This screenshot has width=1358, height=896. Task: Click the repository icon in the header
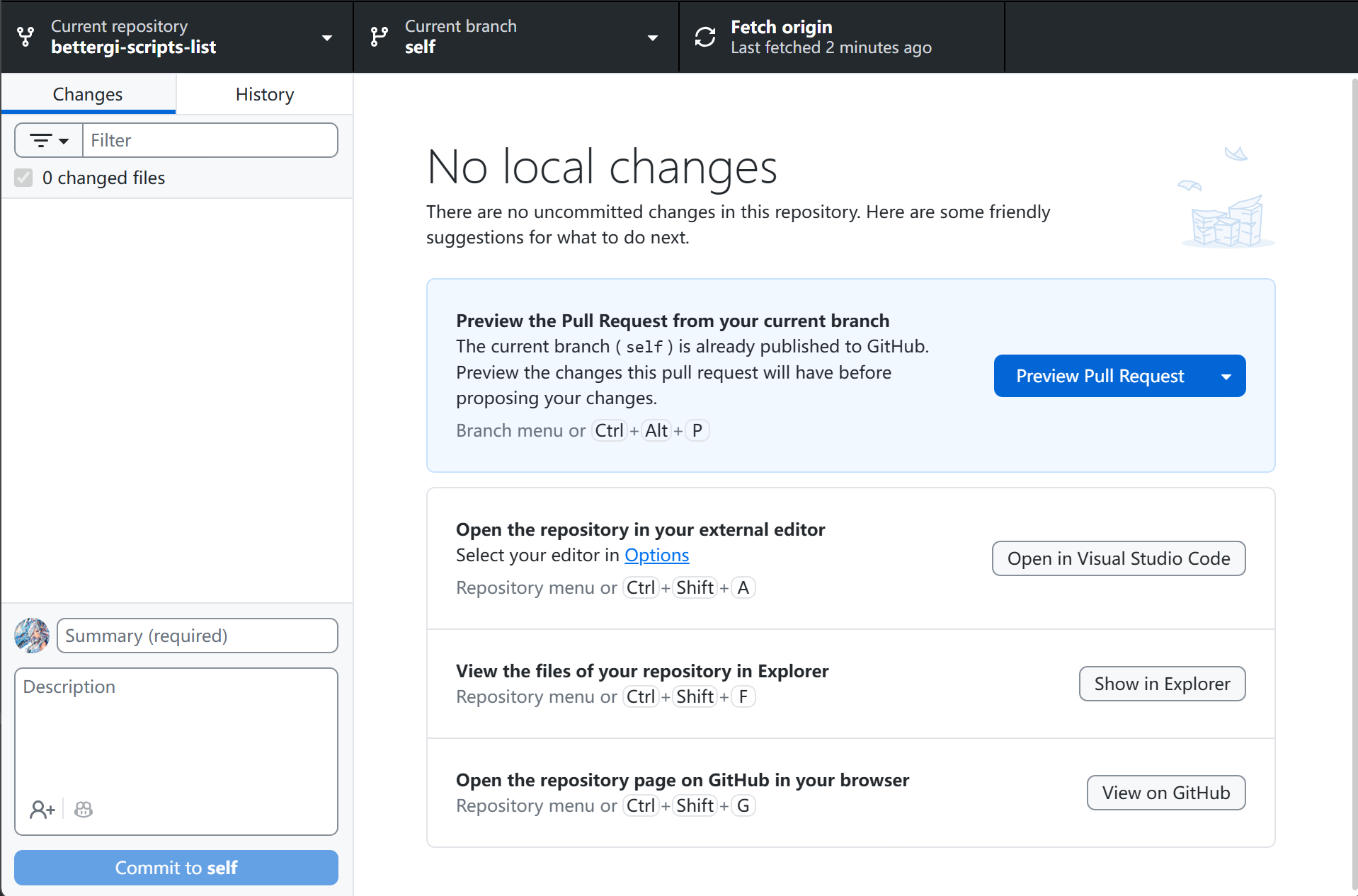(x=26, y=37)
